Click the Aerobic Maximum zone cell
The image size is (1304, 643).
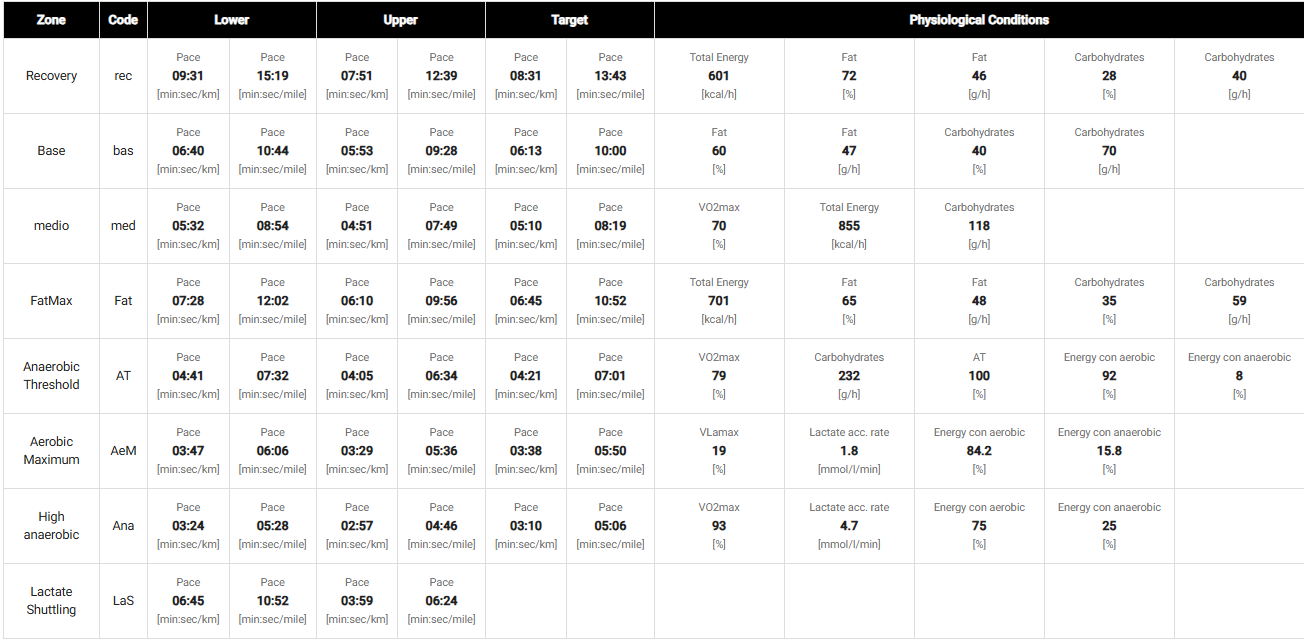[x=51, y=451]
